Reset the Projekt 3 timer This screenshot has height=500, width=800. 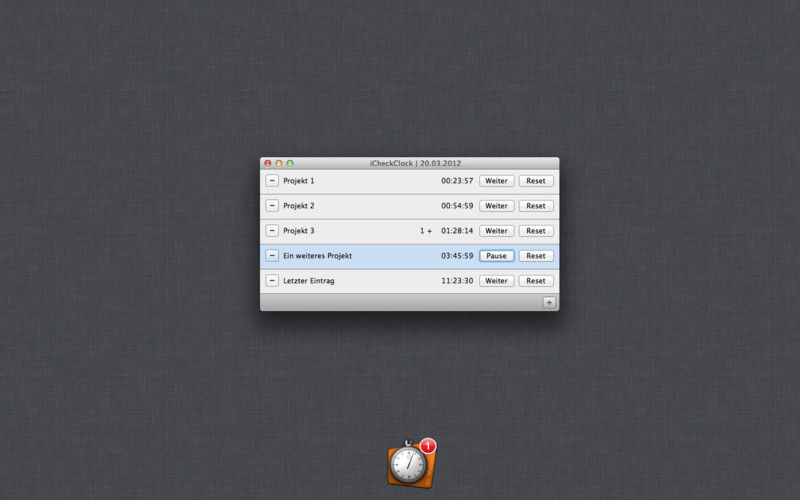tap(536, 231)
